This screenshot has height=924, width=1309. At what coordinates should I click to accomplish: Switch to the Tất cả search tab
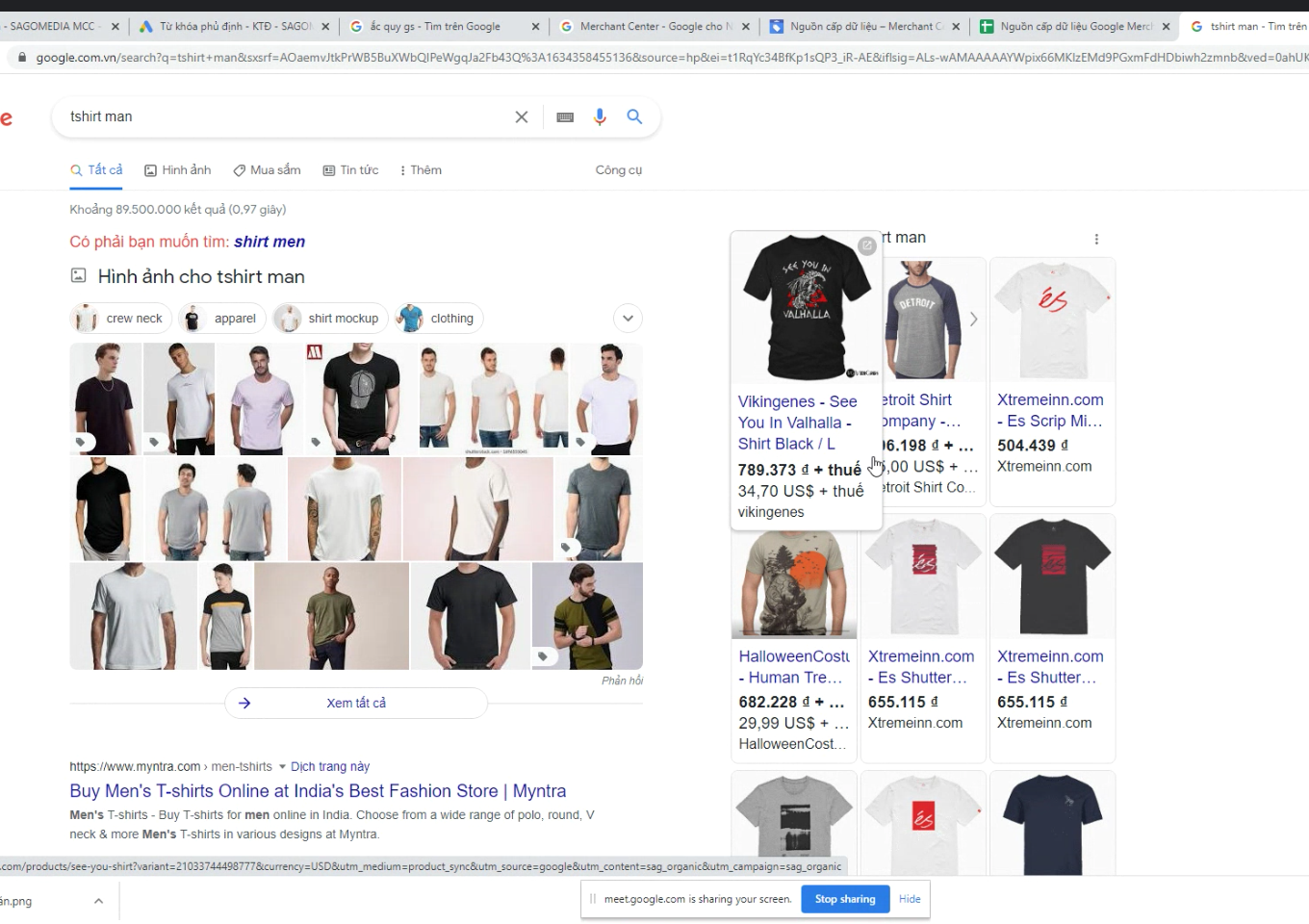96,170
